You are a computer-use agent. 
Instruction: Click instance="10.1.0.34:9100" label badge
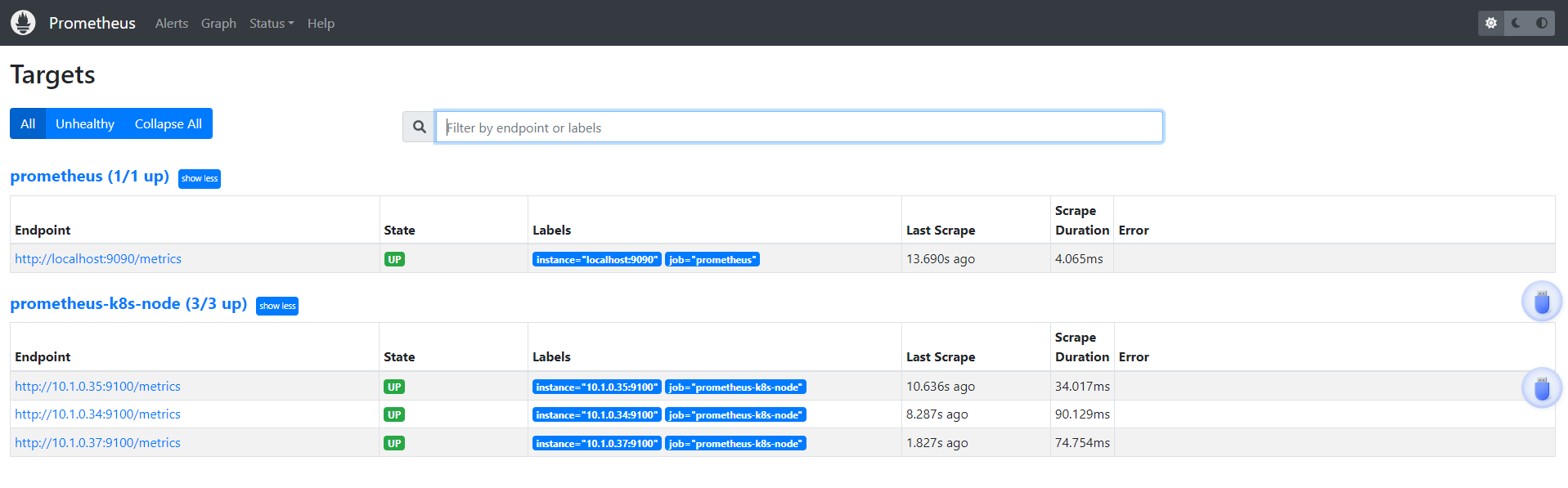tap(597, 414)
